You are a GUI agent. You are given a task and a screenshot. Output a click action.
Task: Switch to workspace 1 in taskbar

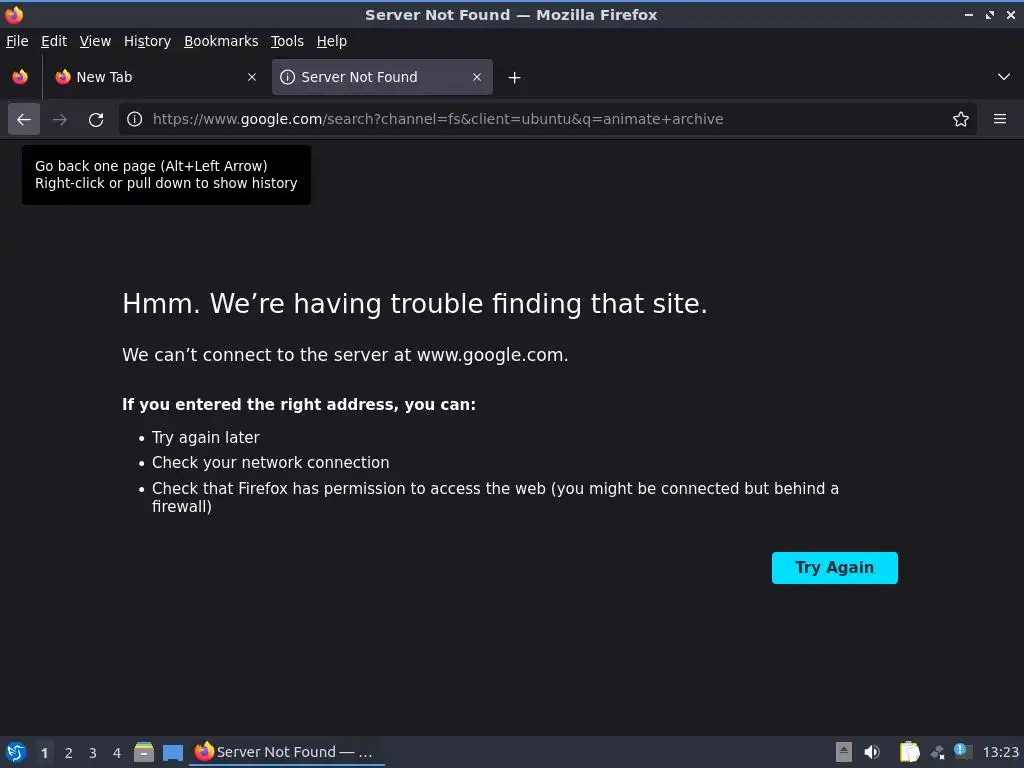coord(44,753)
